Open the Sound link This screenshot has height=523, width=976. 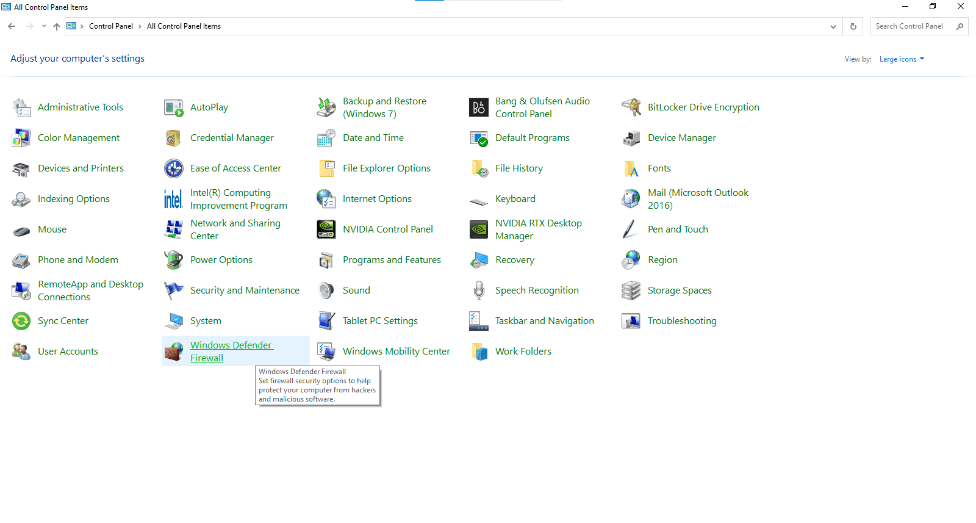[356, 290]
